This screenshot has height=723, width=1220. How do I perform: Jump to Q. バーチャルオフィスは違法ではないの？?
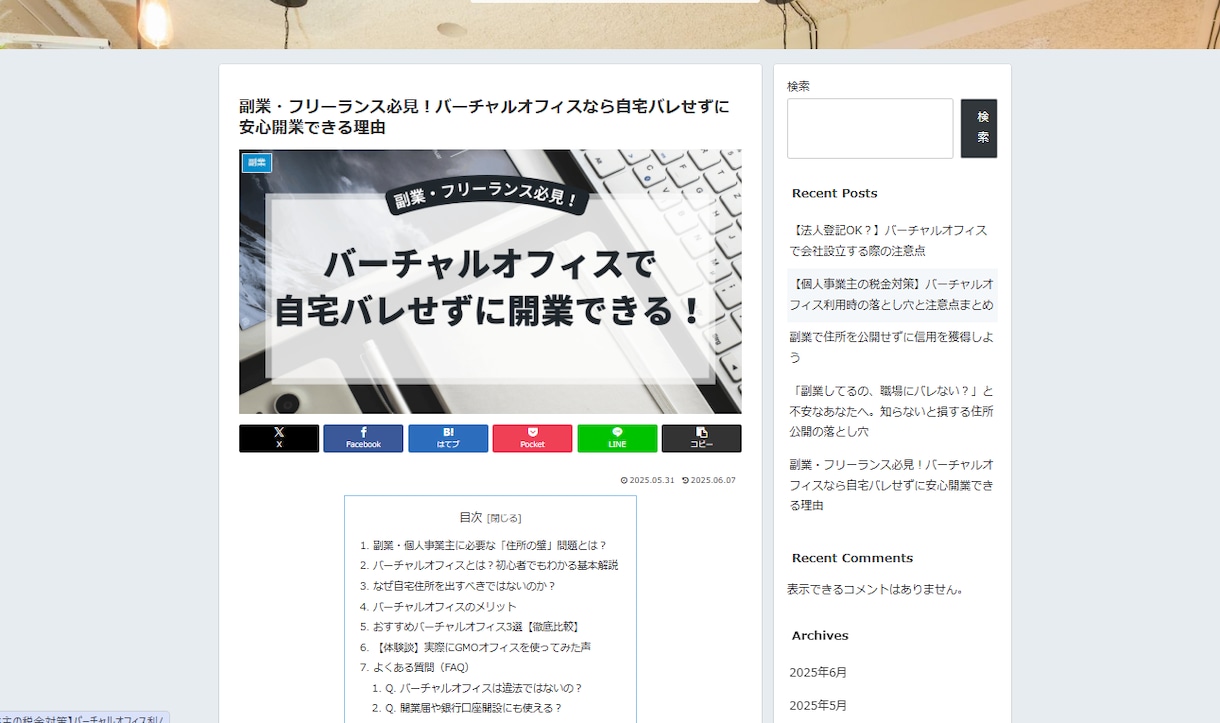pyautogui.click(x=484, y=688)
